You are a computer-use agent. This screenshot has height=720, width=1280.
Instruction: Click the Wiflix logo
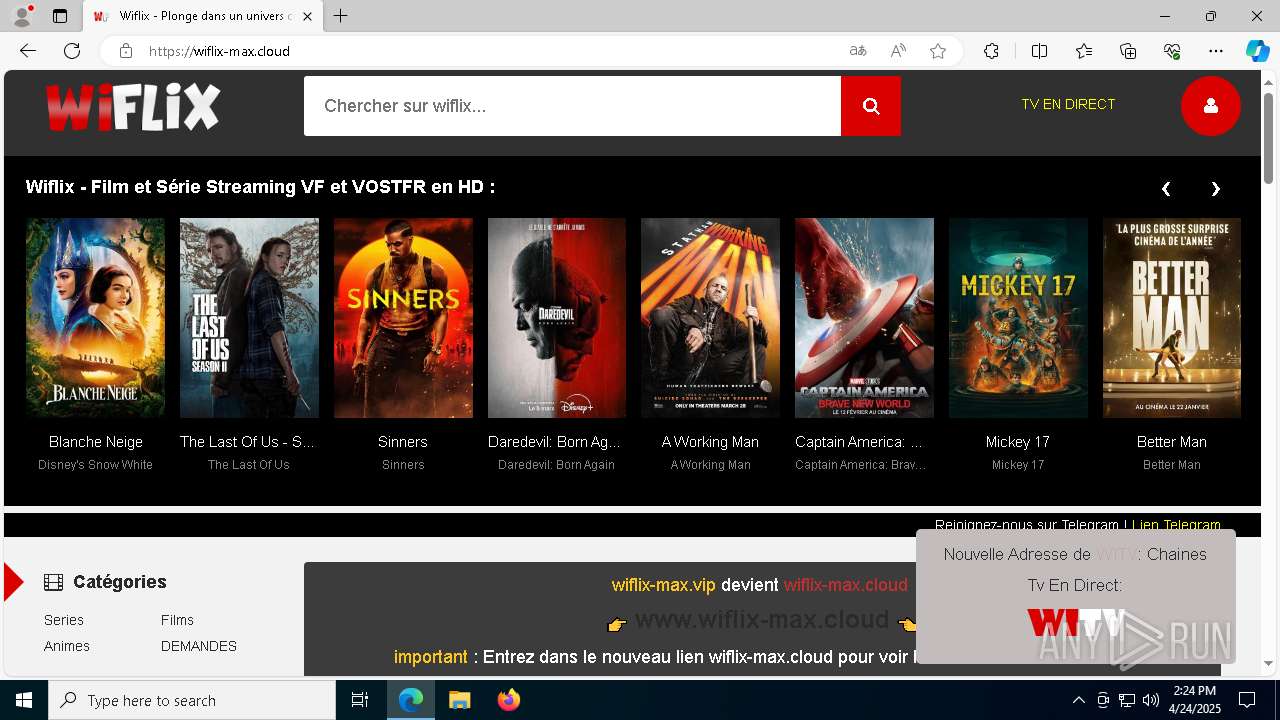click(x=132, y=106)
